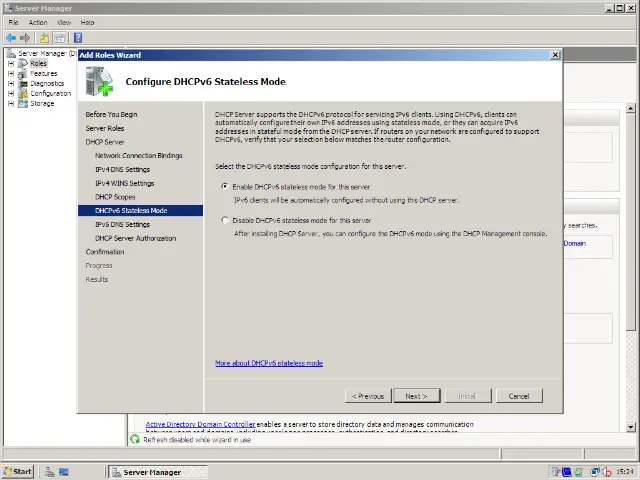Go to Network Connection Bindings step
This screenshot has height=480, width=640.
139,156
